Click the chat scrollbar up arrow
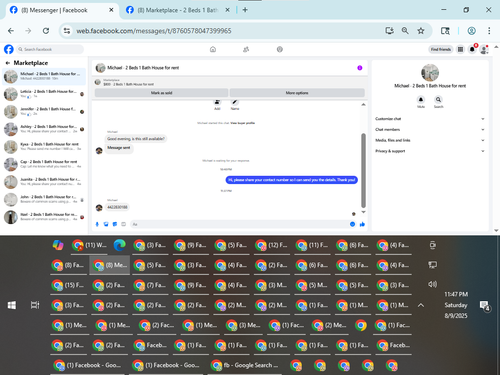Image resolution: width=500 pixels, height=375 pixels. tap(363, 105)
